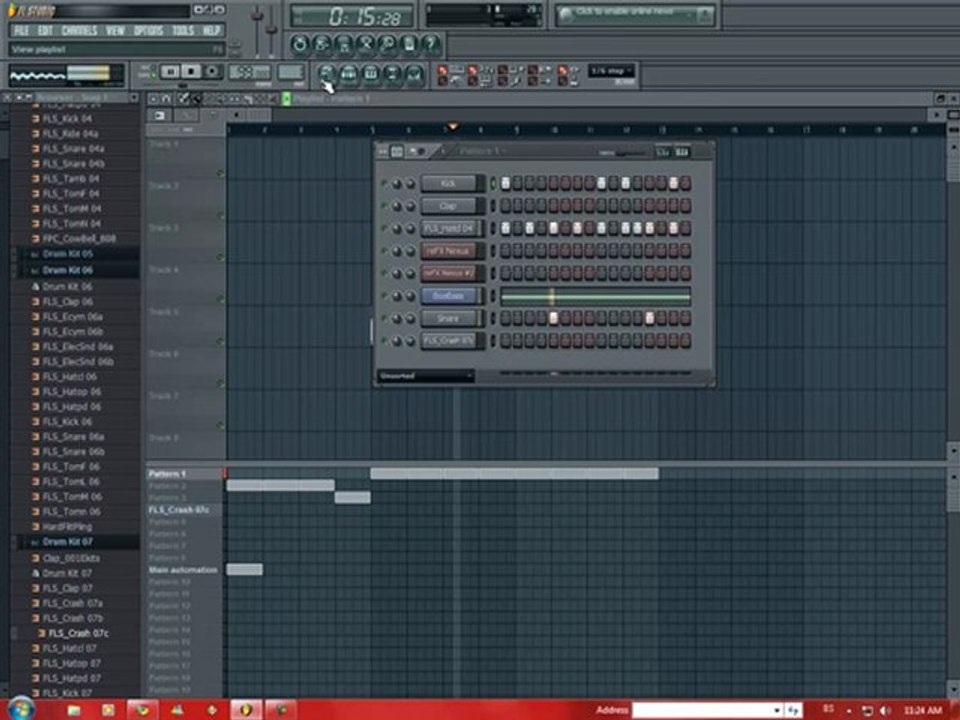This screenshot has height=720, width=960.
Task: Open the Pattern 1 title dropdown in sequencer
Action: [483, 151]
